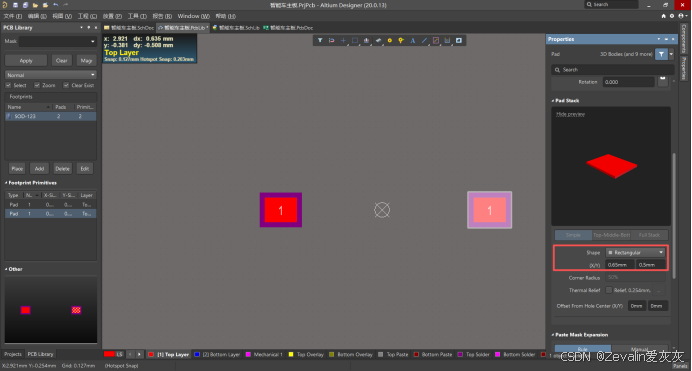
Task: Click the Undo arrow in title bar
Action: point(56,5)
